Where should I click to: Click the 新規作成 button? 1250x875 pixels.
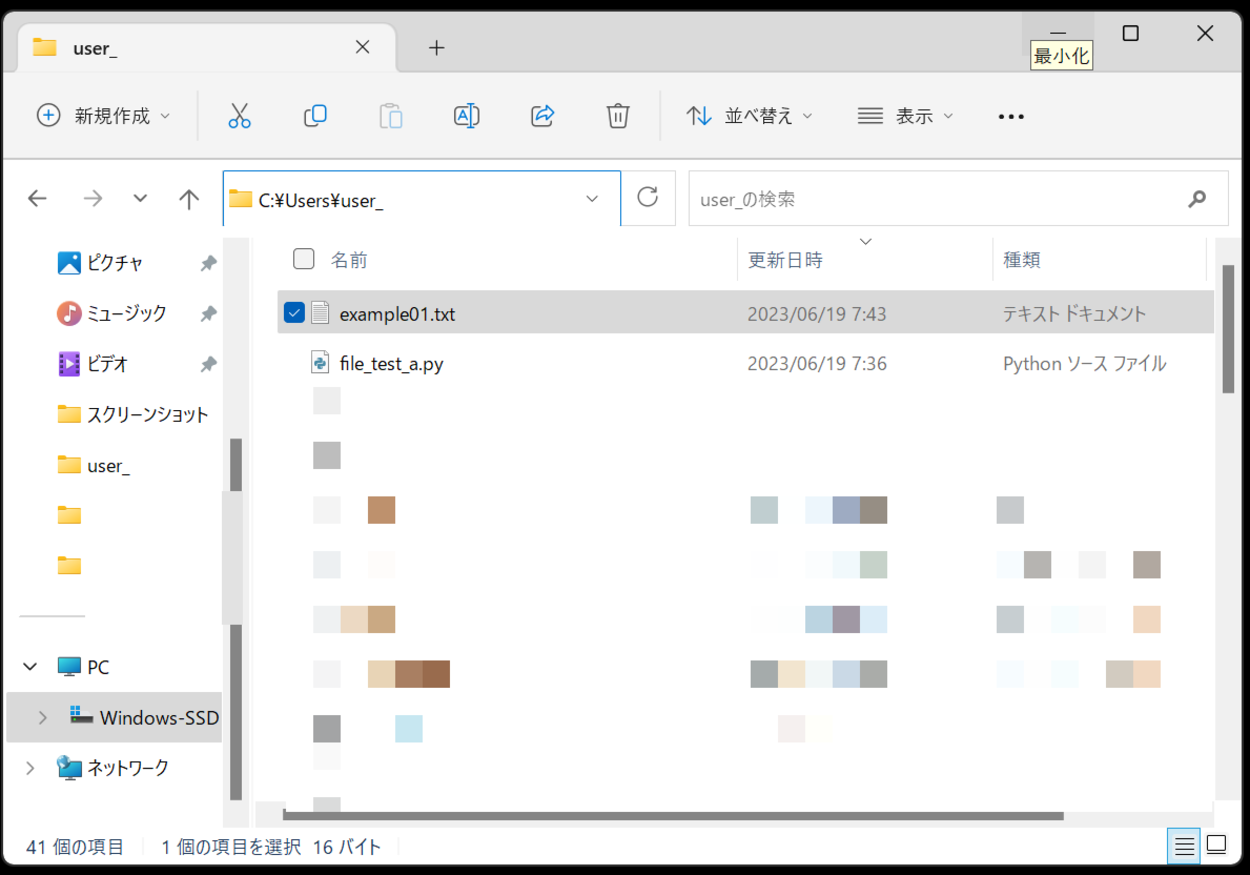point(104,116)
